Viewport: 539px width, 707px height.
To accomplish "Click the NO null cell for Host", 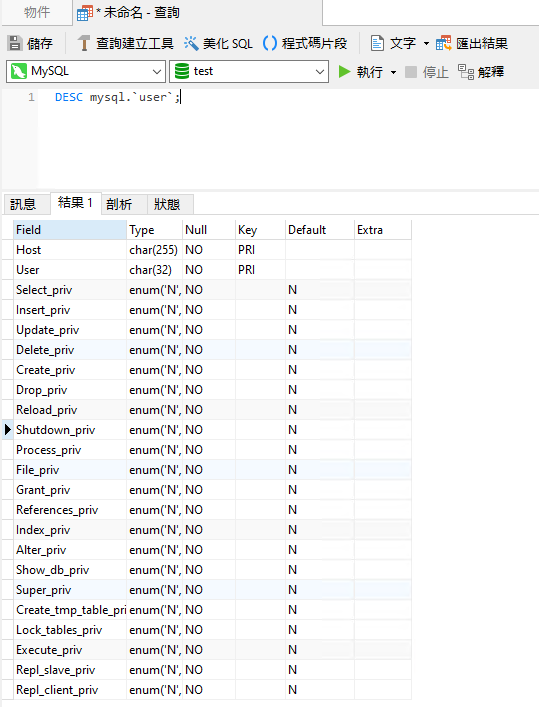I will pyautogui.click(x=209, y=250).
